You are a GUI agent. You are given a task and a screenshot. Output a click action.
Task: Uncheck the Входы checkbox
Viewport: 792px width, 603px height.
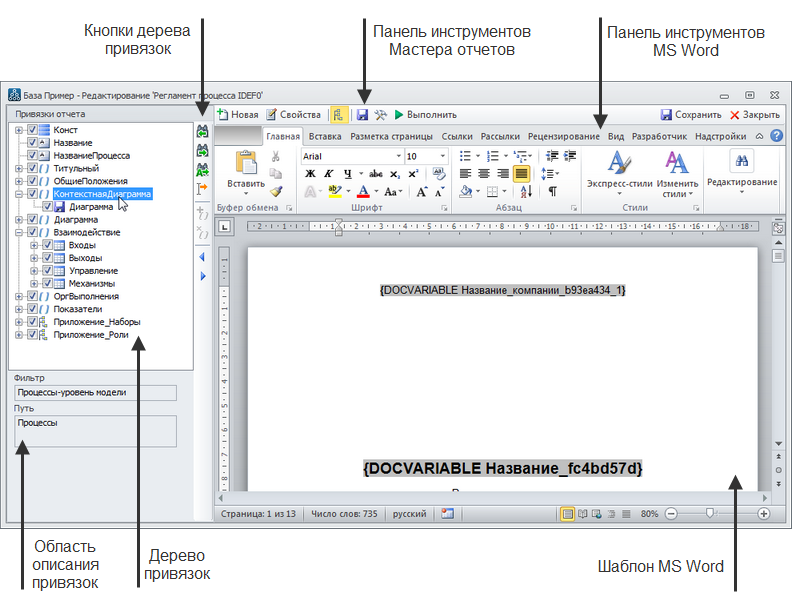tap(47, 245)
